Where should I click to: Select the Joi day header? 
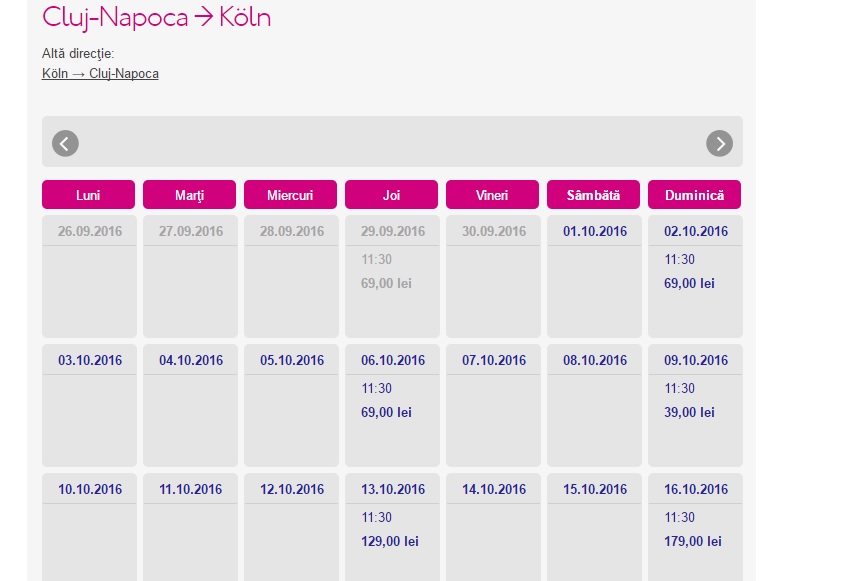(391, 195)
